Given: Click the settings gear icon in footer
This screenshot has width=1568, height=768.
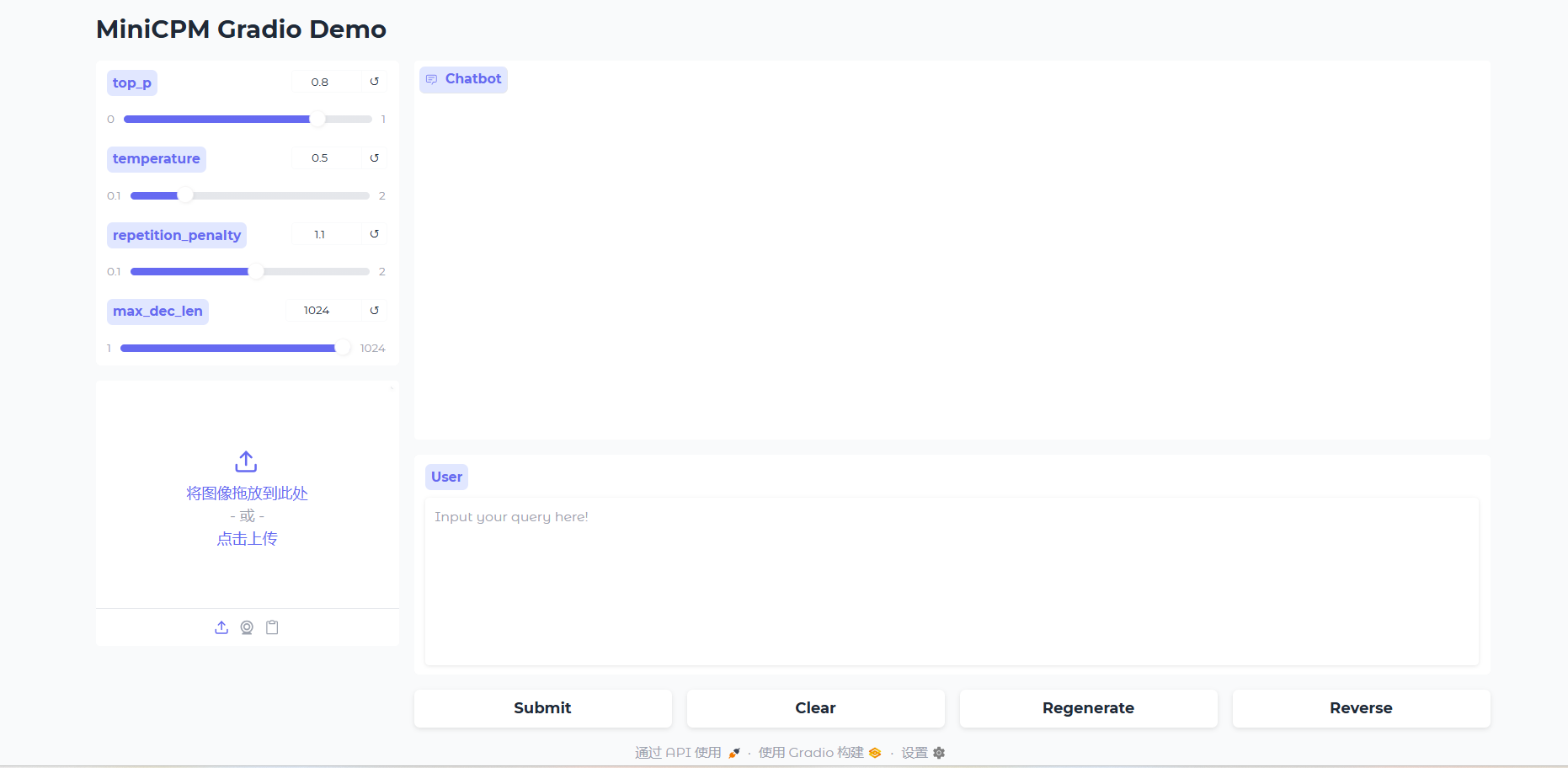Looking at the screenshot, I should coord(939,753).
